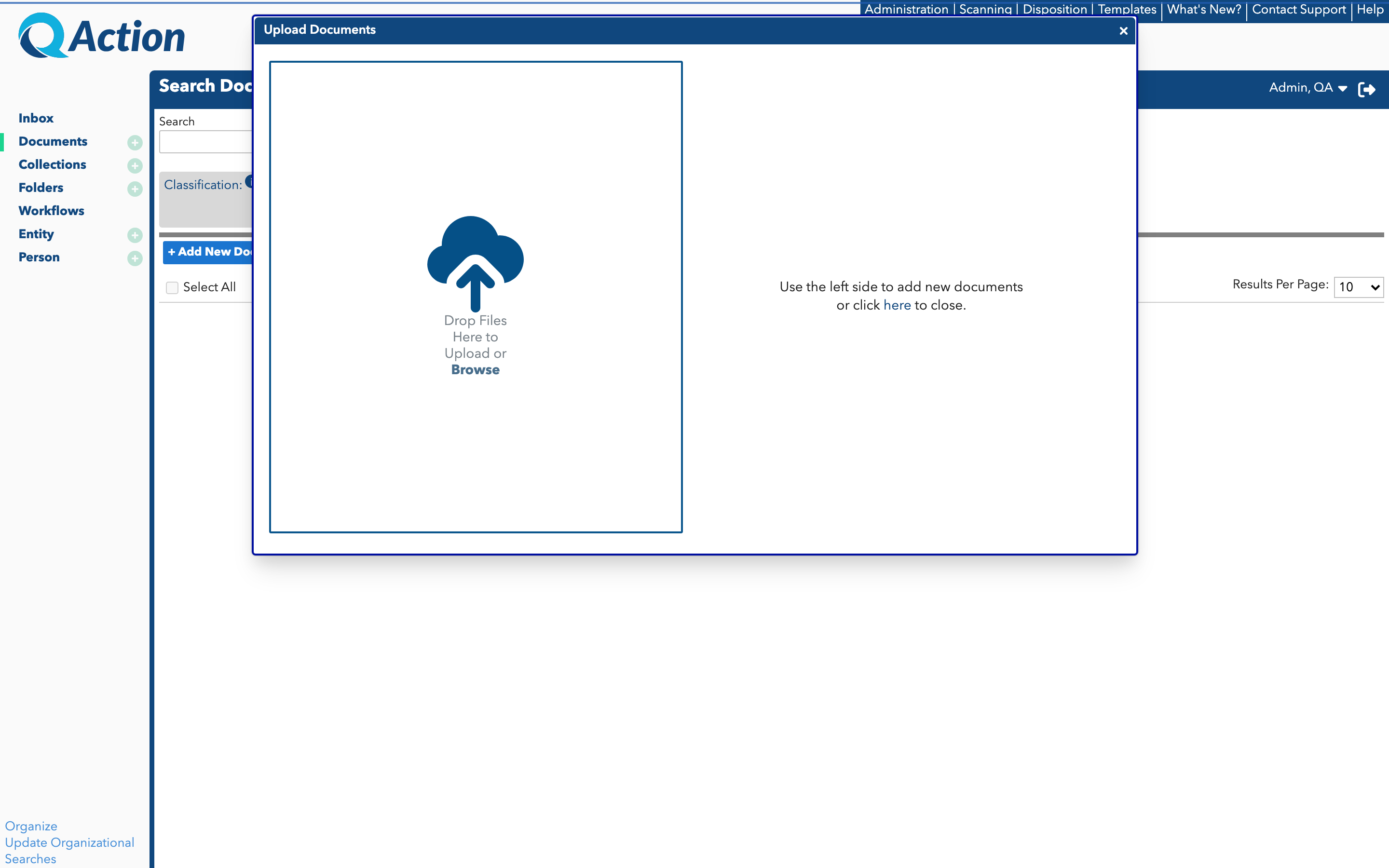Open the Templates menu

(1127, 9)
